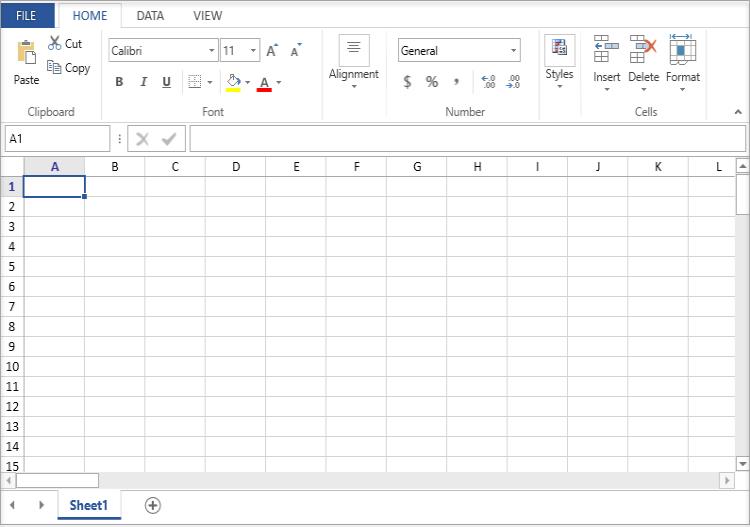Decrease font size with the smaller A icon

click(296, 50)
